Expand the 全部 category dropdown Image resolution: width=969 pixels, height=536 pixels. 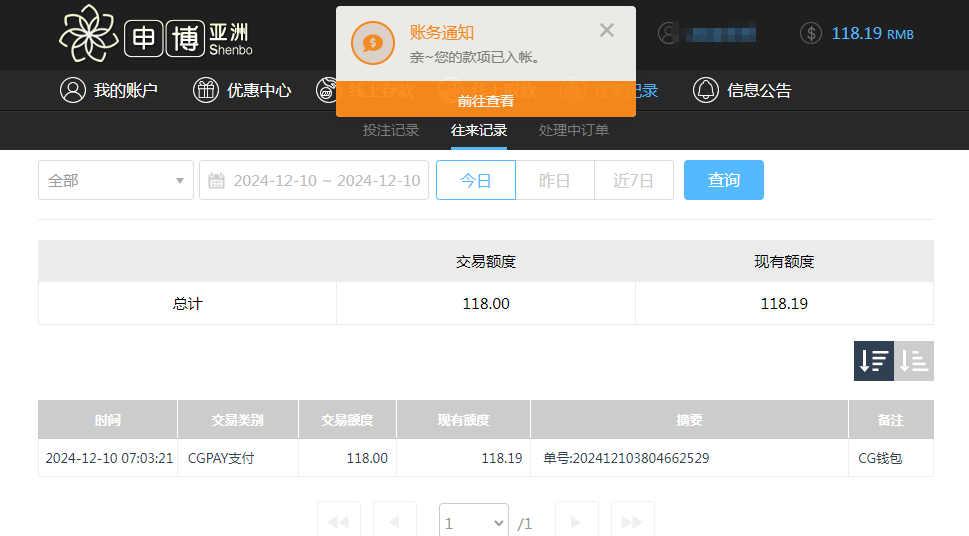click(116, 180)
